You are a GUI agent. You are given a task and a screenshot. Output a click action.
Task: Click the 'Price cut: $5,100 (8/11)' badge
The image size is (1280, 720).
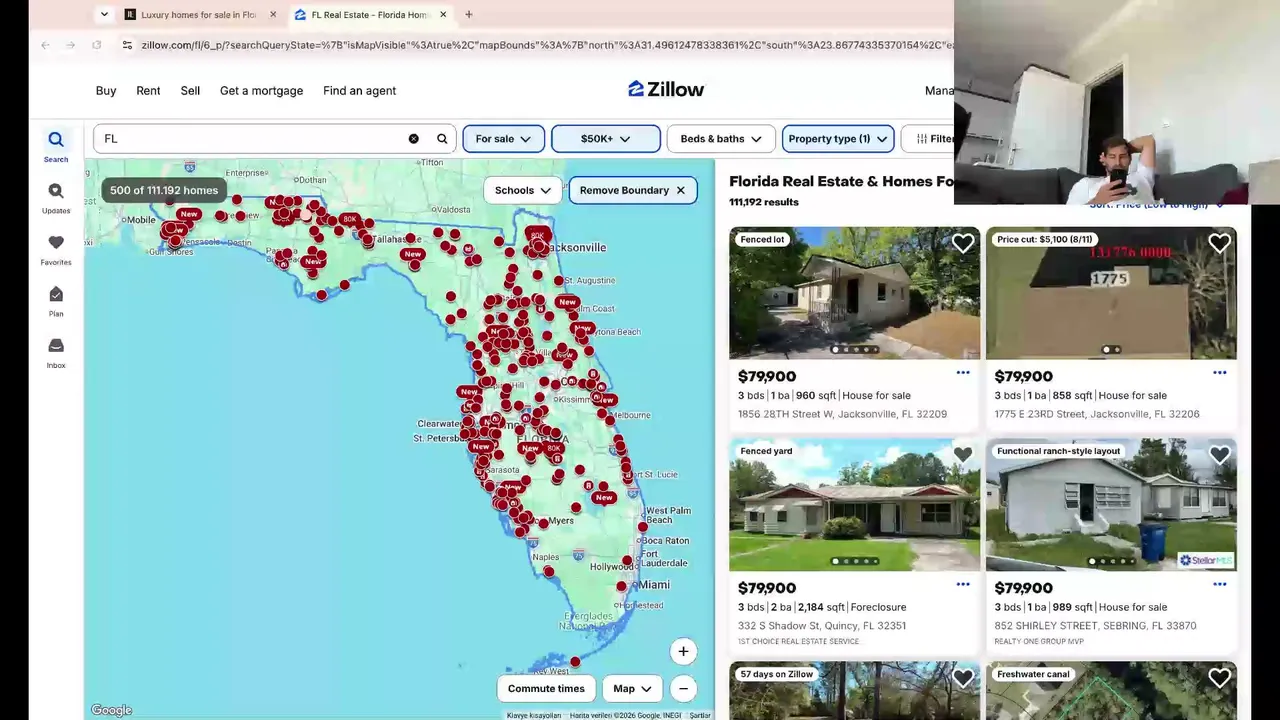pos(1045,240)
